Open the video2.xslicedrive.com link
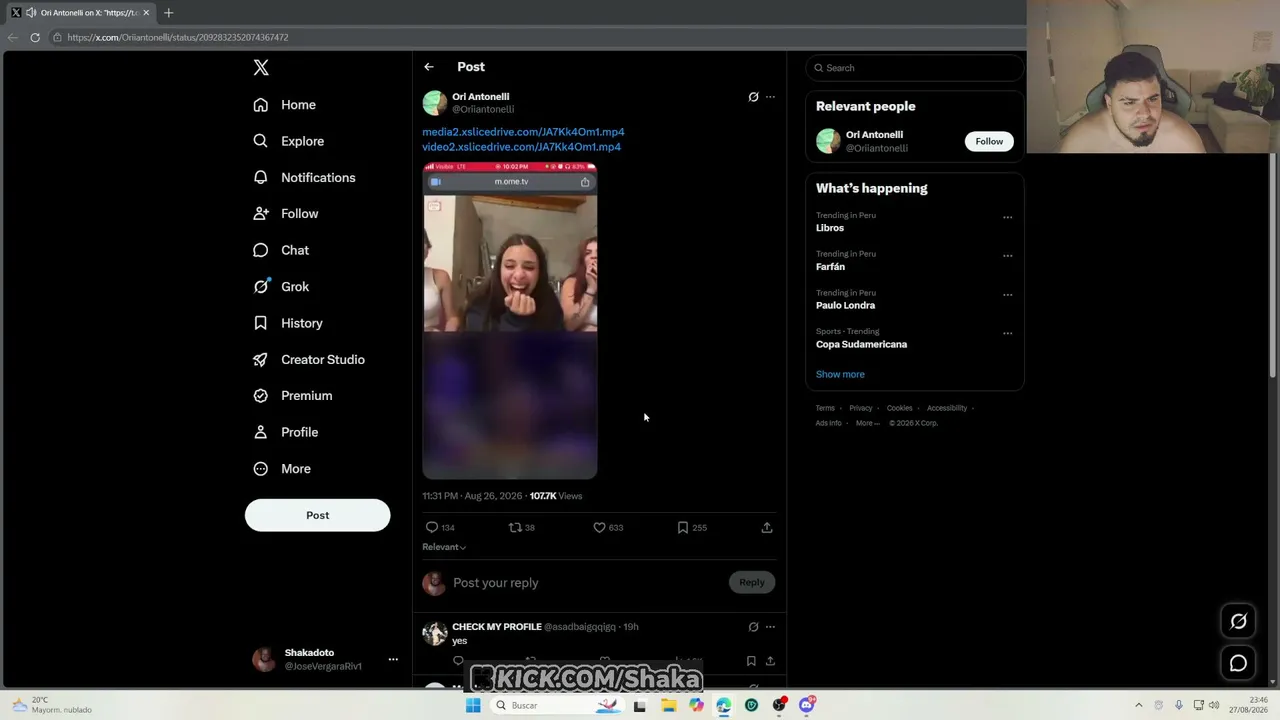The width and height of the screenshot is (1280, 720). pos(521,147)
